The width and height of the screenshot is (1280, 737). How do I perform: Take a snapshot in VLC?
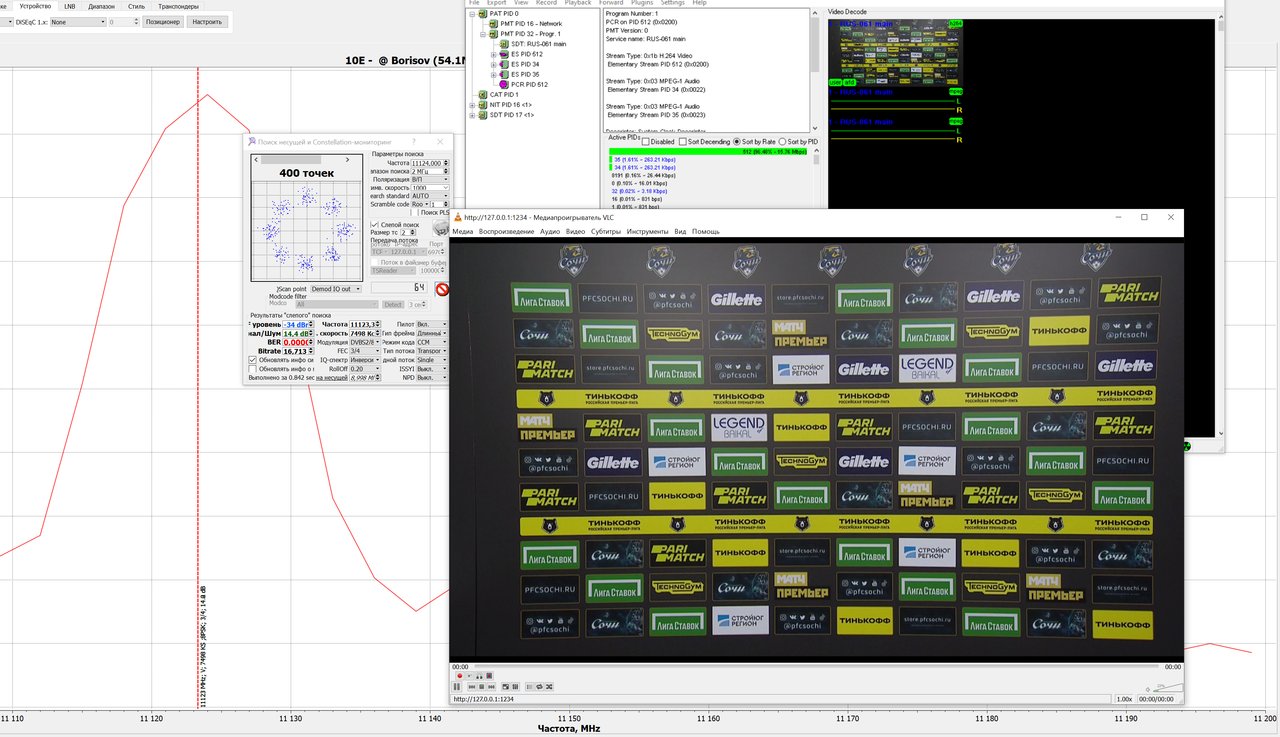coord(469,676)
